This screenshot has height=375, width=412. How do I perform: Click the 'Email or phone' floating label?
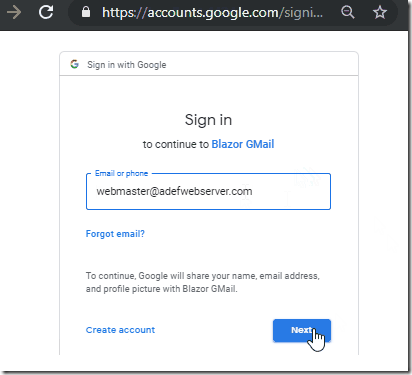point(121,173)
